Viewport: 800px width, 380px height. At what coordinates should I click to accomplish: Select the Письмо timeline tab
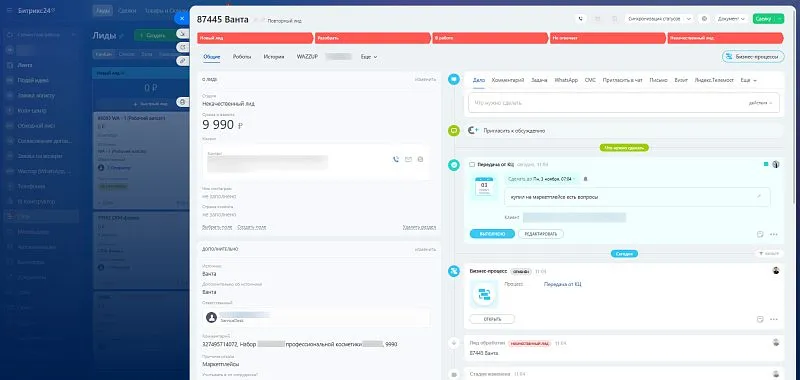(x=659, y=81)
